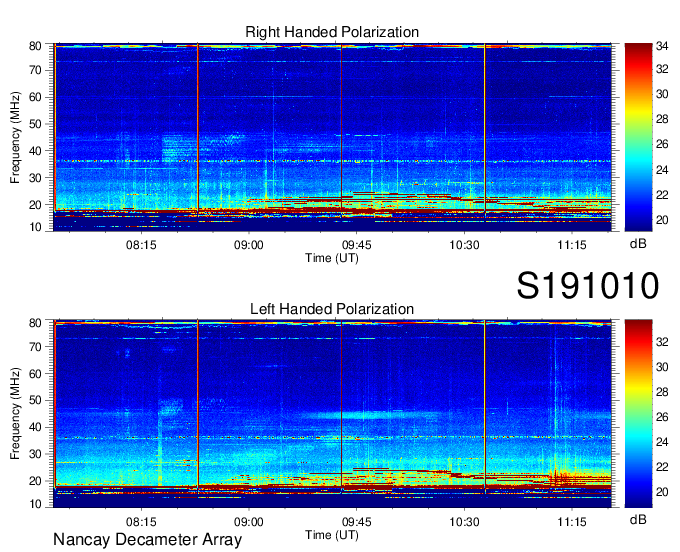The image size is (680, 552).
Task: Click the 08:15 tick under Right Handed plot
Action: click(x=141, y=245)
